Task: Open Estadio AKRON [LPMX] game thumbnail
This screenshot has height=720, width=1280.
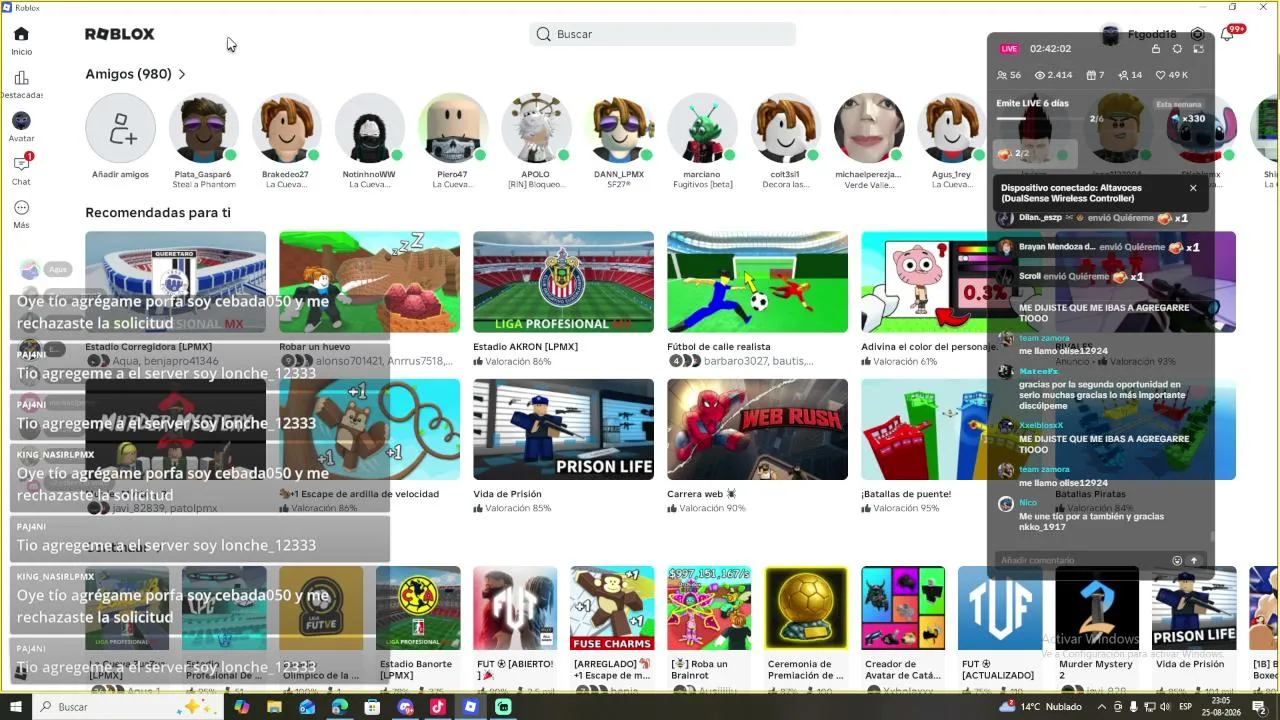Action: point(563,282)
